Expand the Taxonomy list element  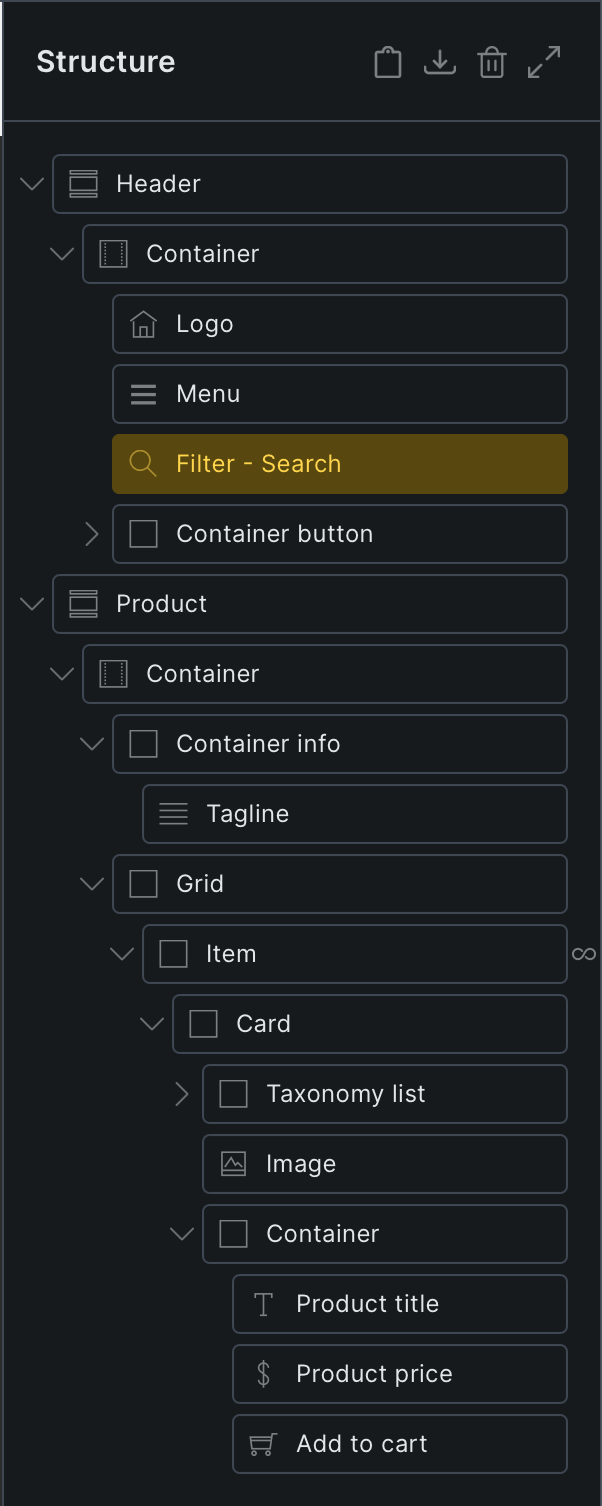pyautogui.click(x=182, y=1094)
